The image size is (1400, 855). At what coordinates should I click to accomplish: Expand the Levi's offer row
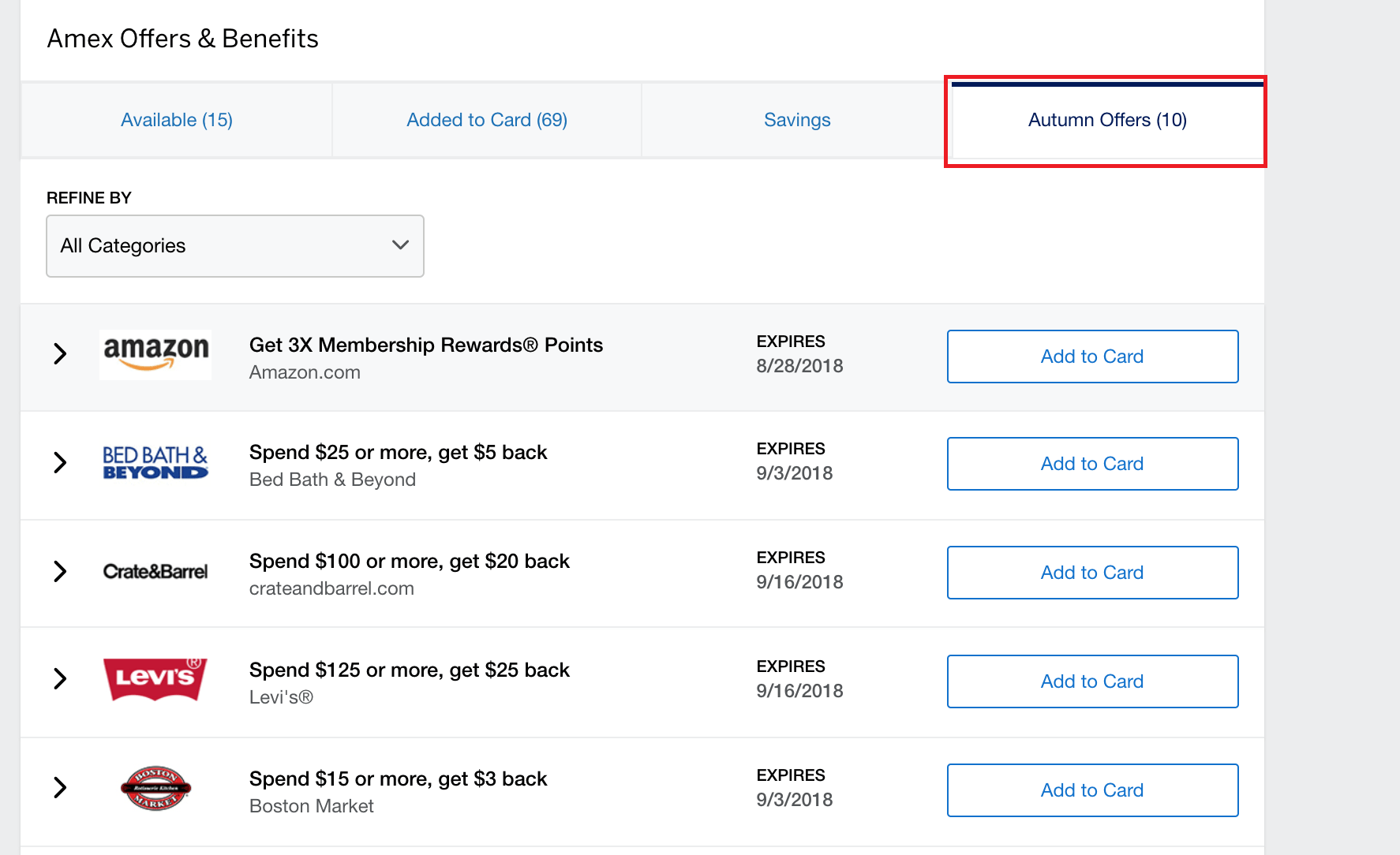(60, 678)
